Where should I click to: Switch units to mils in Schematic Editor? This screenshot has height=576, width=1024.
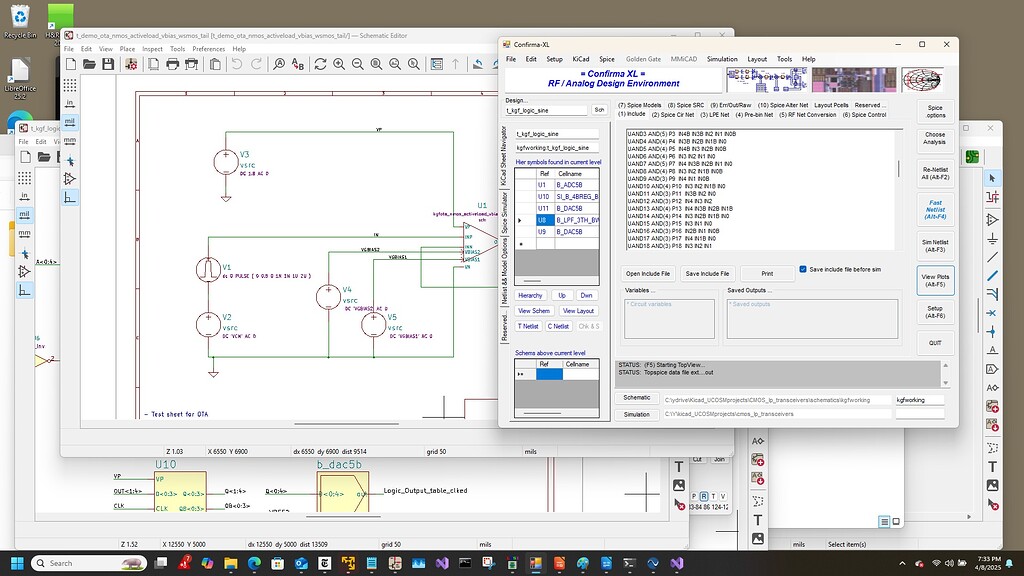pos(70,122)
